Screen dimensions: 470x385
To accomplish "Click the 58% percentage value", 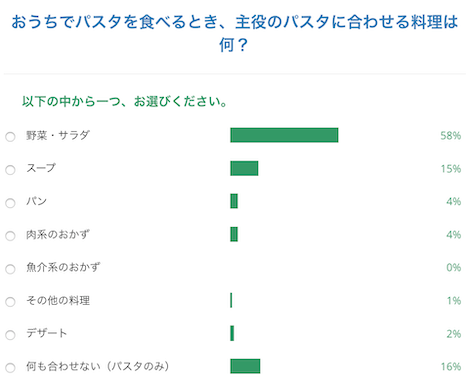I will pyautogui.click(x=451, y=135).
